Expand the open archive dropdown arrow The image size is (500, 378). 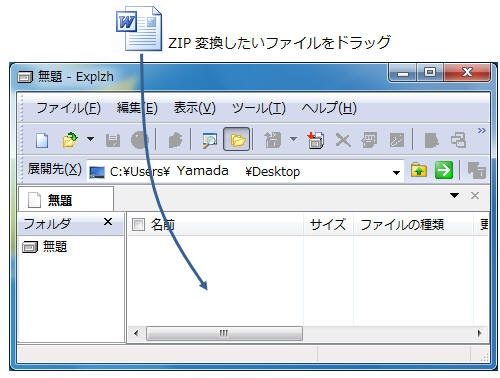coord(90,139)
